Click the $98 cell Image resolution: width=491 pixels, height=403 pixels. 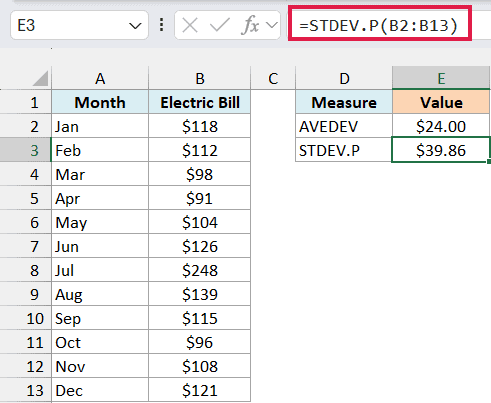pyautogui.click(x=199, y=174)
